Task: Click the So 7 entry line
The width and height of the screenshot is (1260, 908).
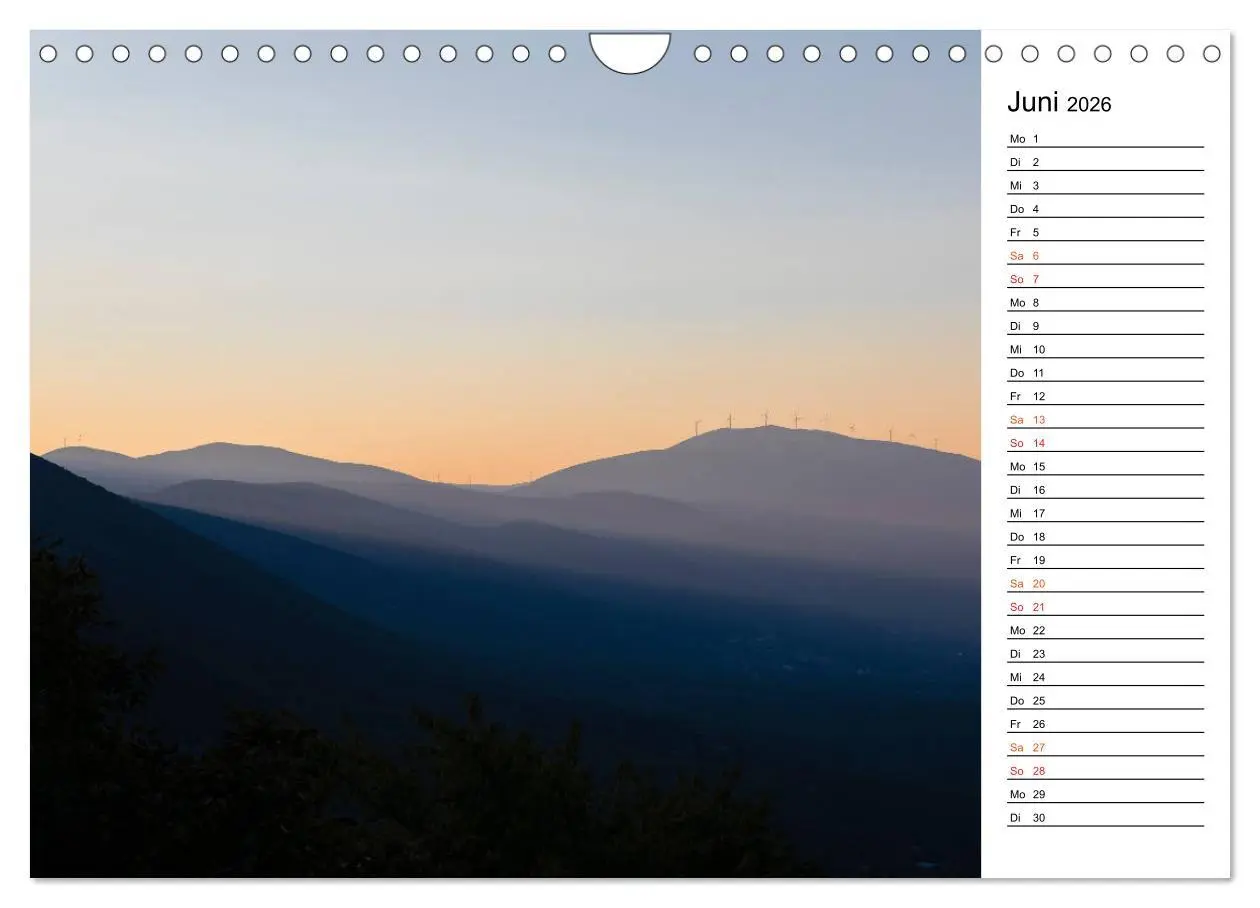Action: (x=1105, y=279)
